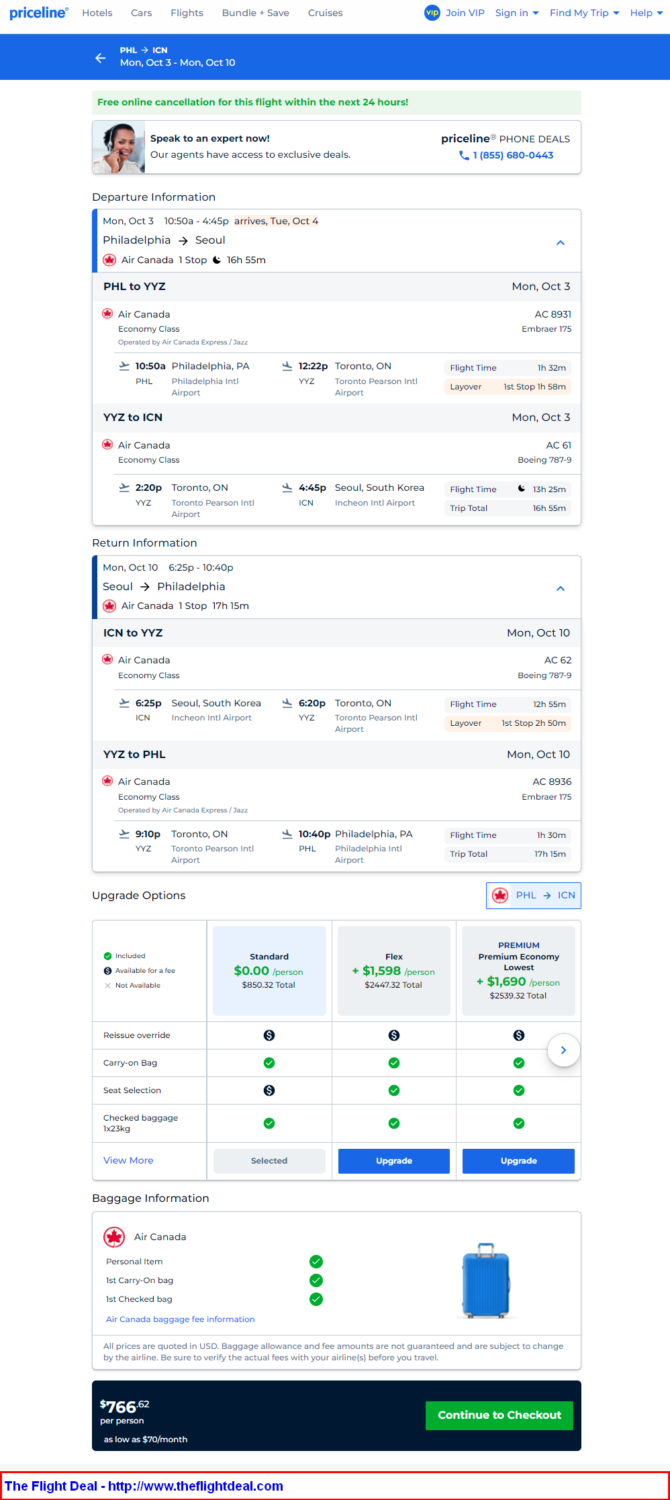
Task: Open the Cruises tab
Action: point(325,13)
